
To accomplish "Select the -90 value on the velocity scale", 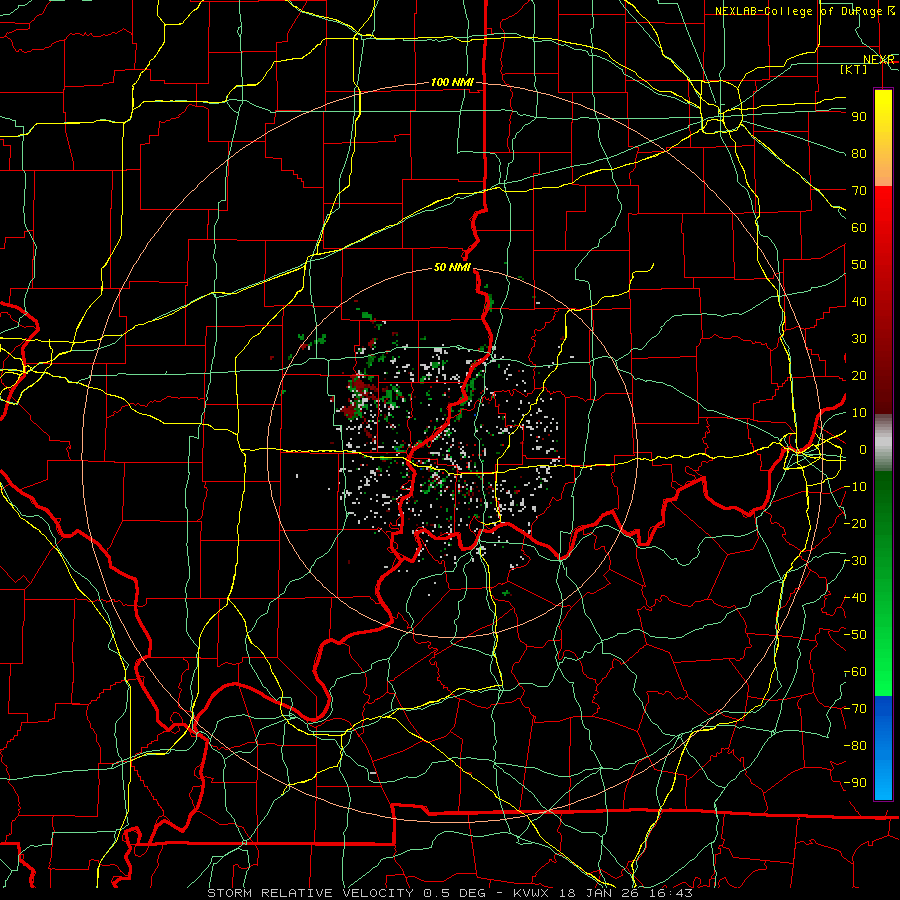I will 855,783.
